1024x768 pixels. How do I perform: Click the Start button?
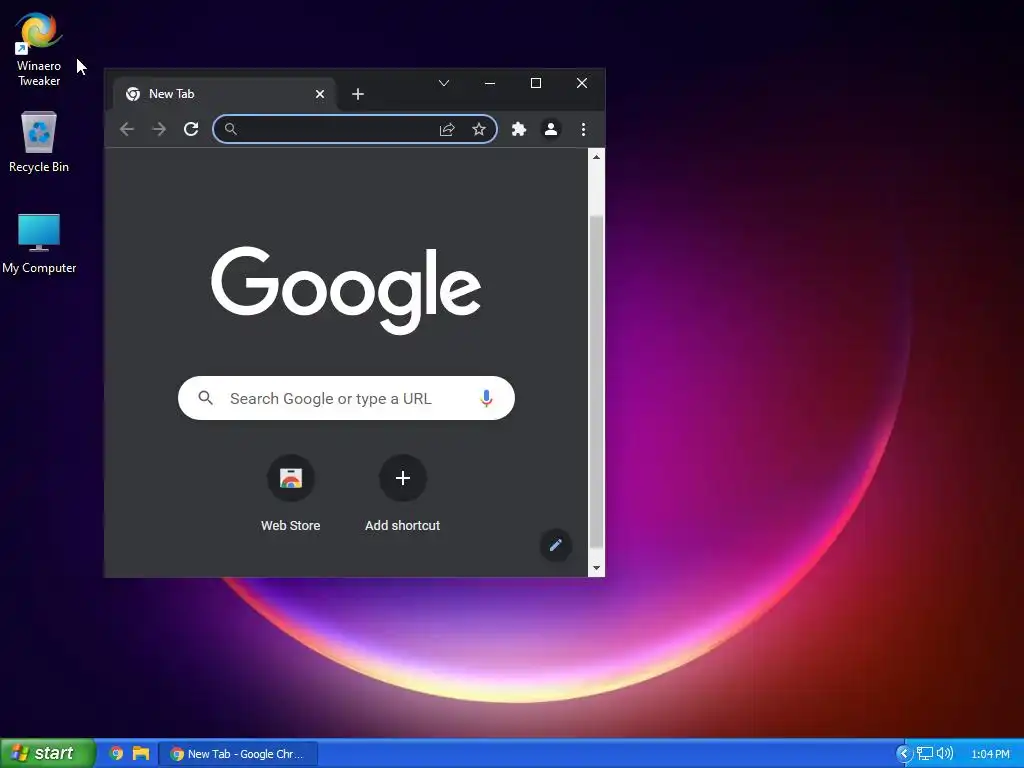pyautogui.click(x=48, y=753)
